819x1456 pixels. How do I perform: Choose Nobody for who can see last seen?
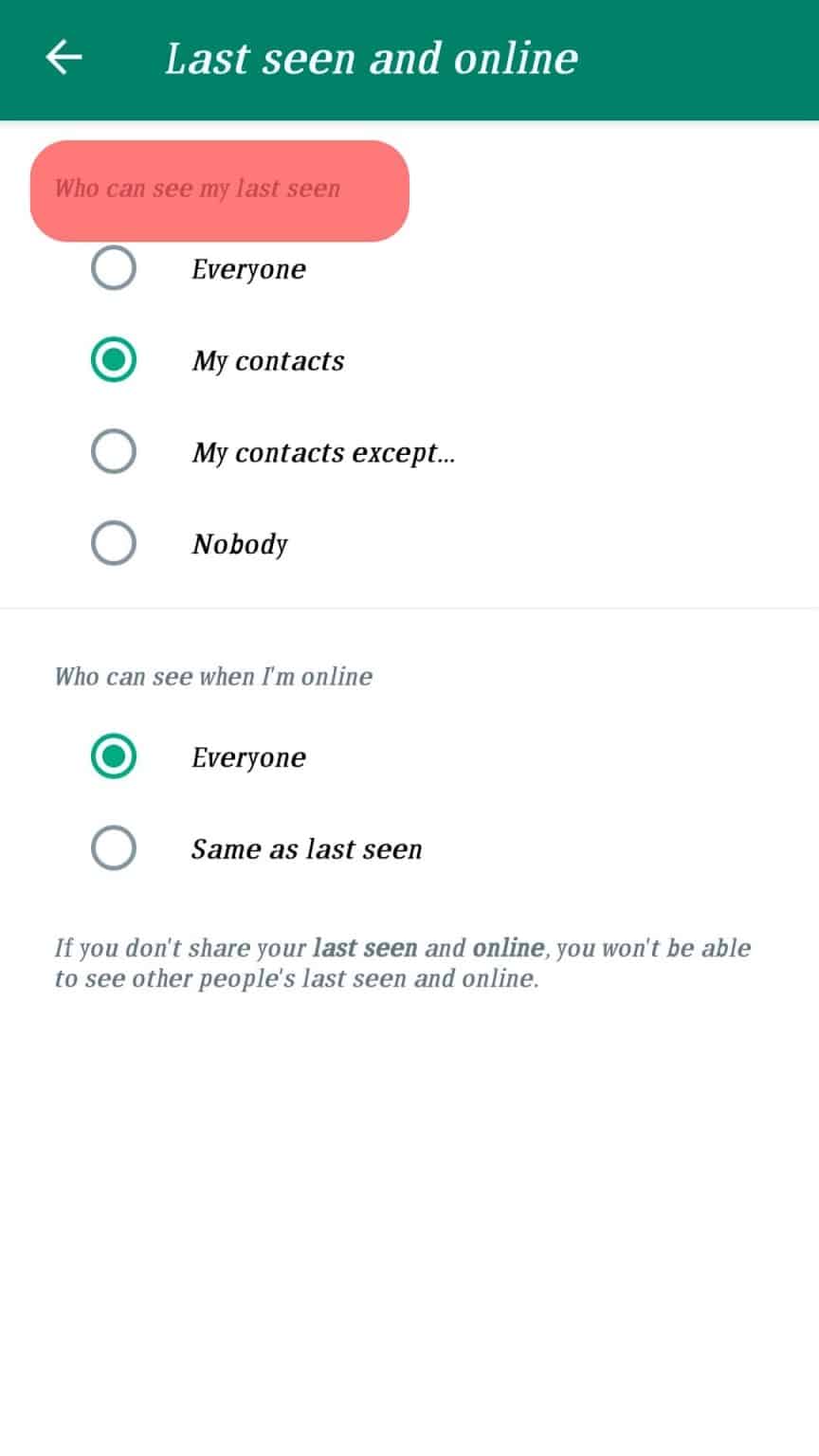[x=113, y=543]
